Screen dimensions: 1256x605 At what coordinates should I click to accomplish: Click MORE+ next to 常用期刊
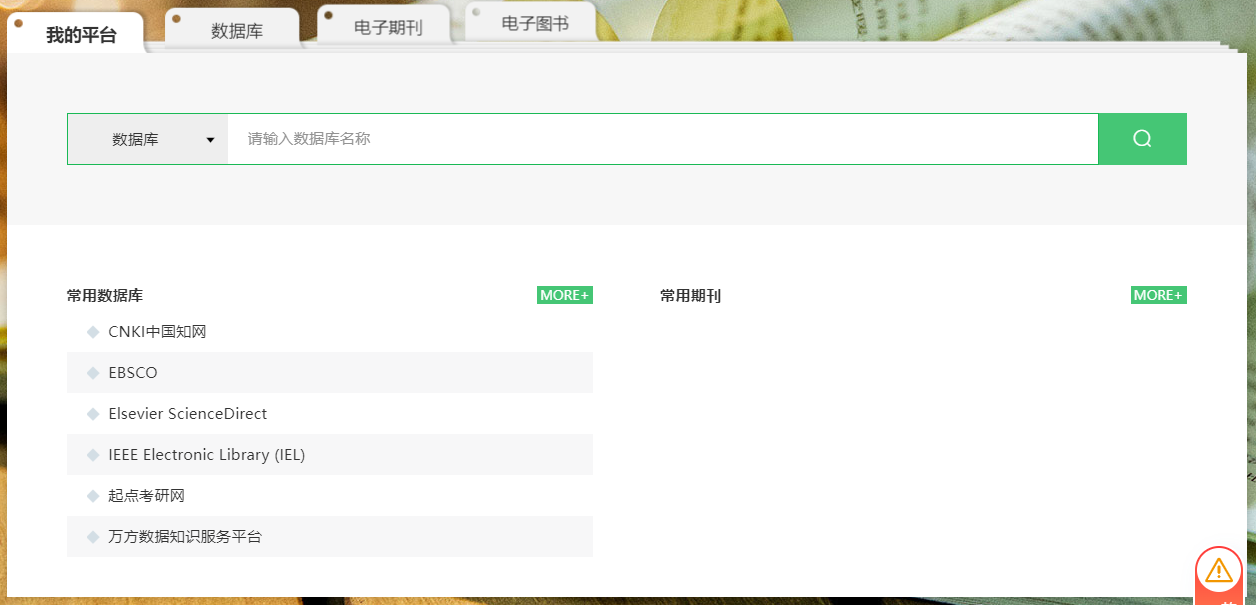coord(1158,295)
